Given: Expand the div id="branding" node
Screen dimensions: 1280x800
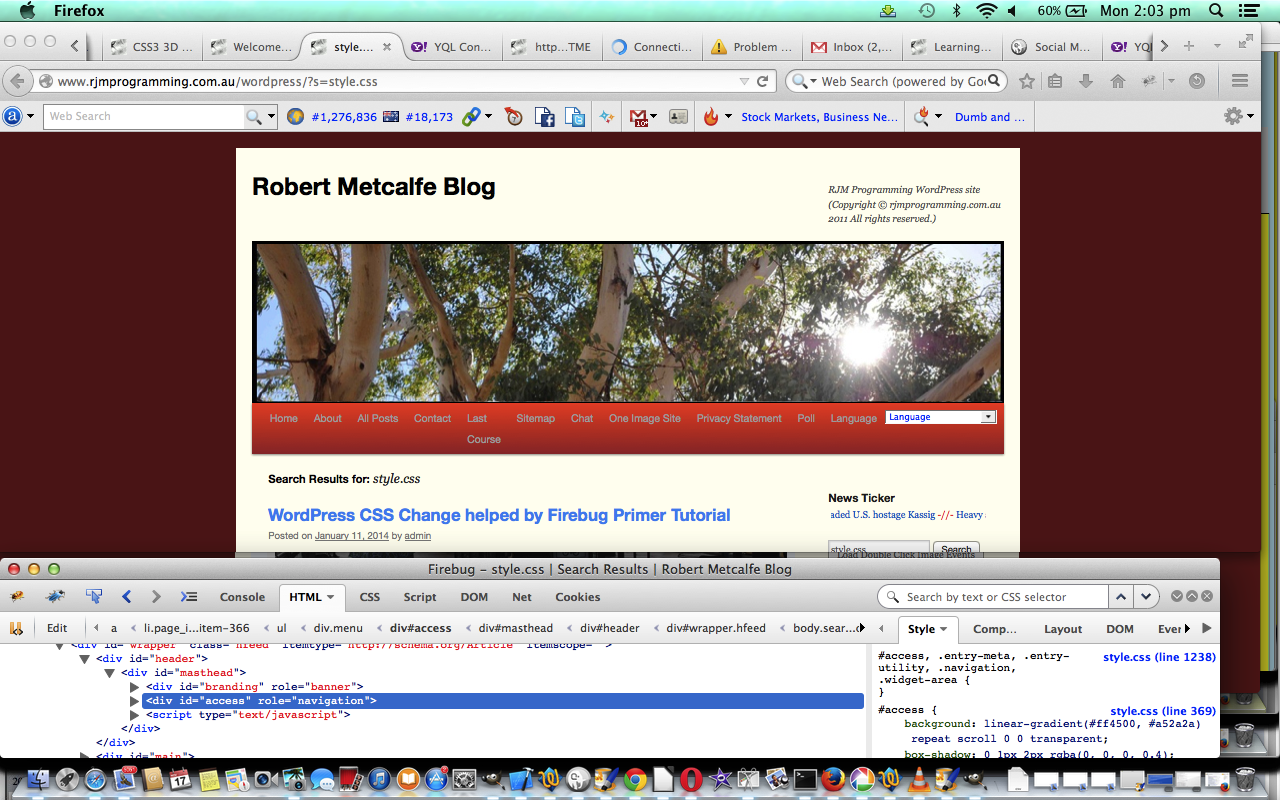Looking at the screenshot, I should coord(135,687).
